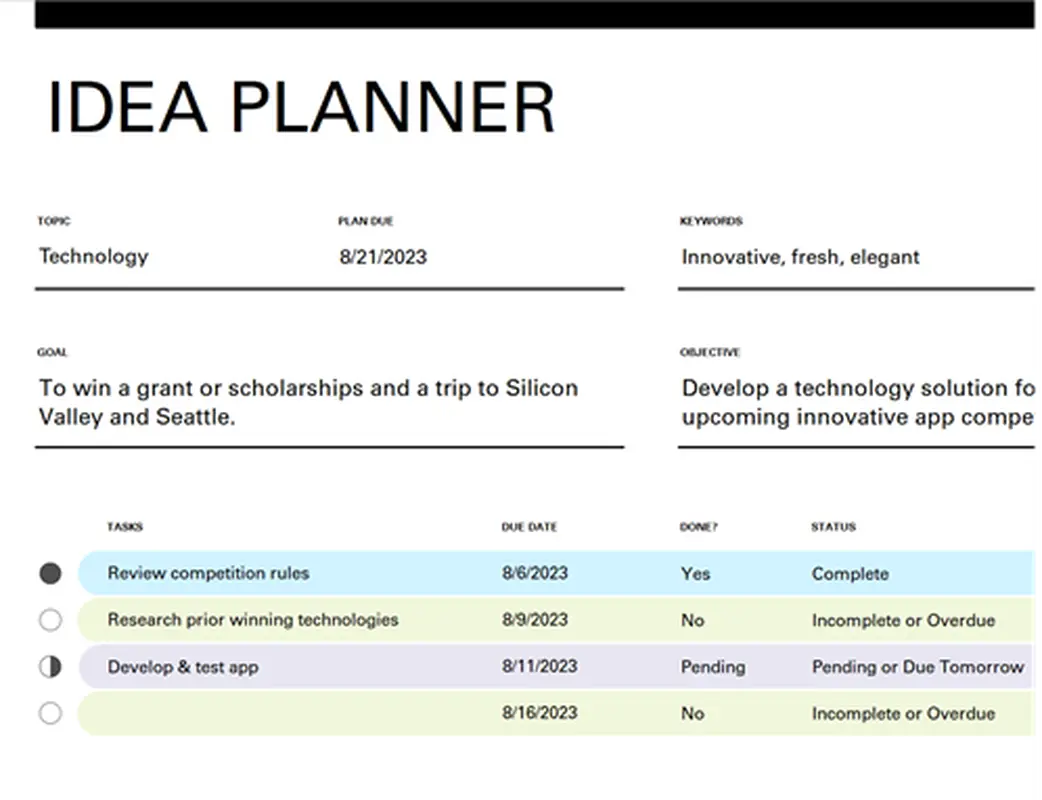Screen dimensions: 1042x800
Task: Click the half-filled circle beside Develop & test app
Action: tap(50, 667)
